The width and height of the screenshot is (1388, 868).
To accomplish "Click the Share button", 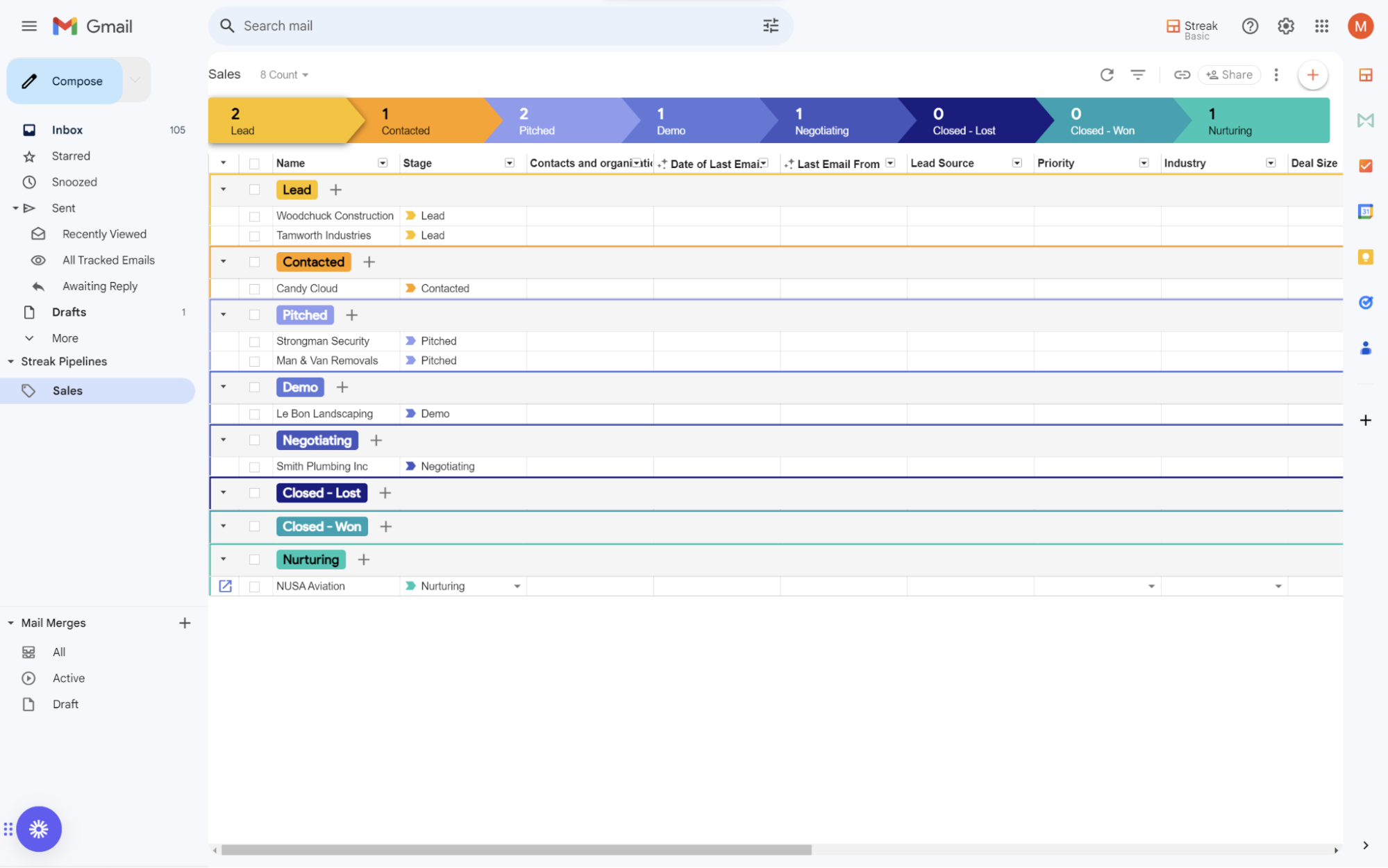I will [1229, 74].
